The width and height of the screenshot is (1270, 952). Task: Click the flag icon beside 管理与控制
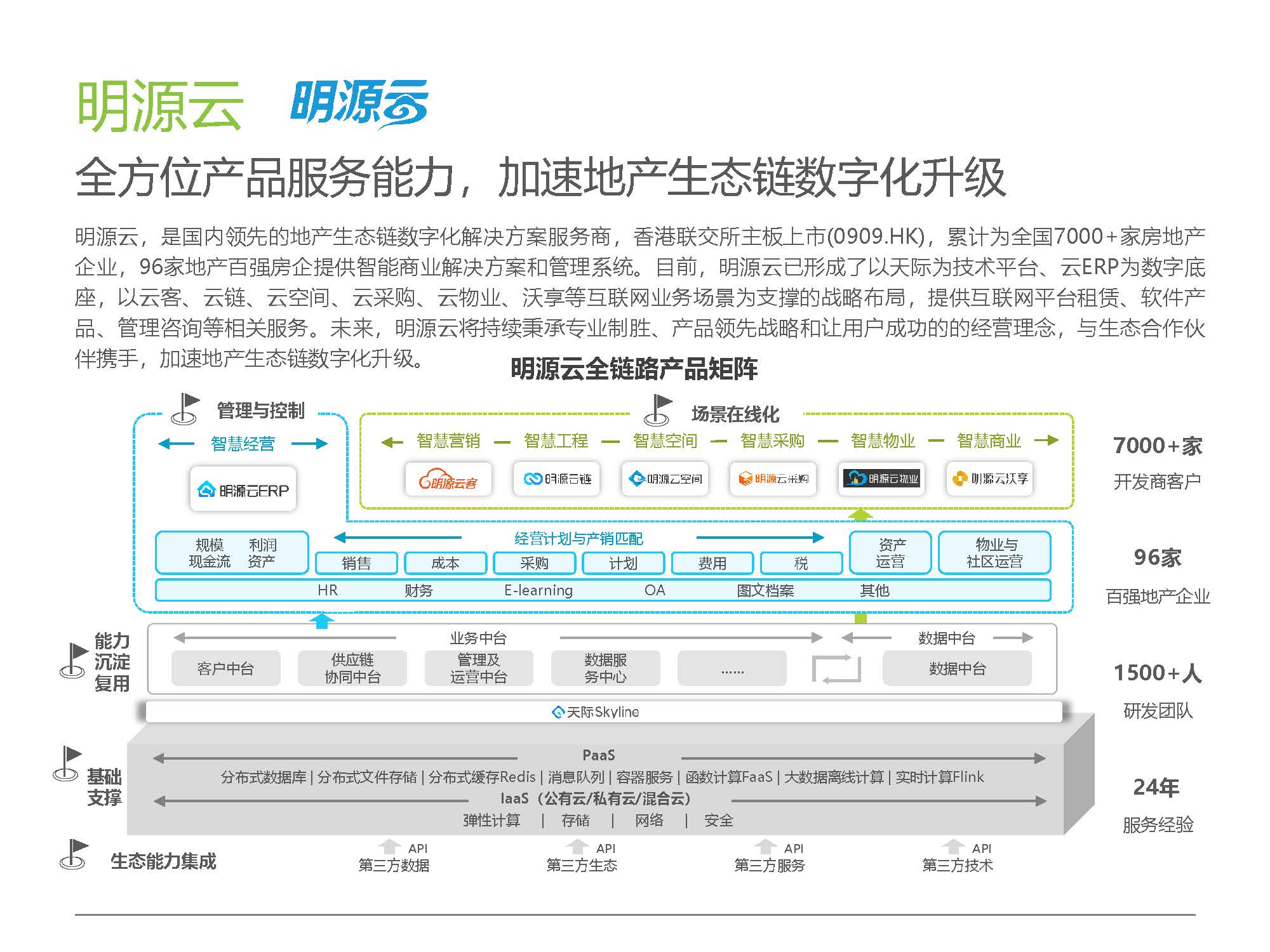[185, 409]
